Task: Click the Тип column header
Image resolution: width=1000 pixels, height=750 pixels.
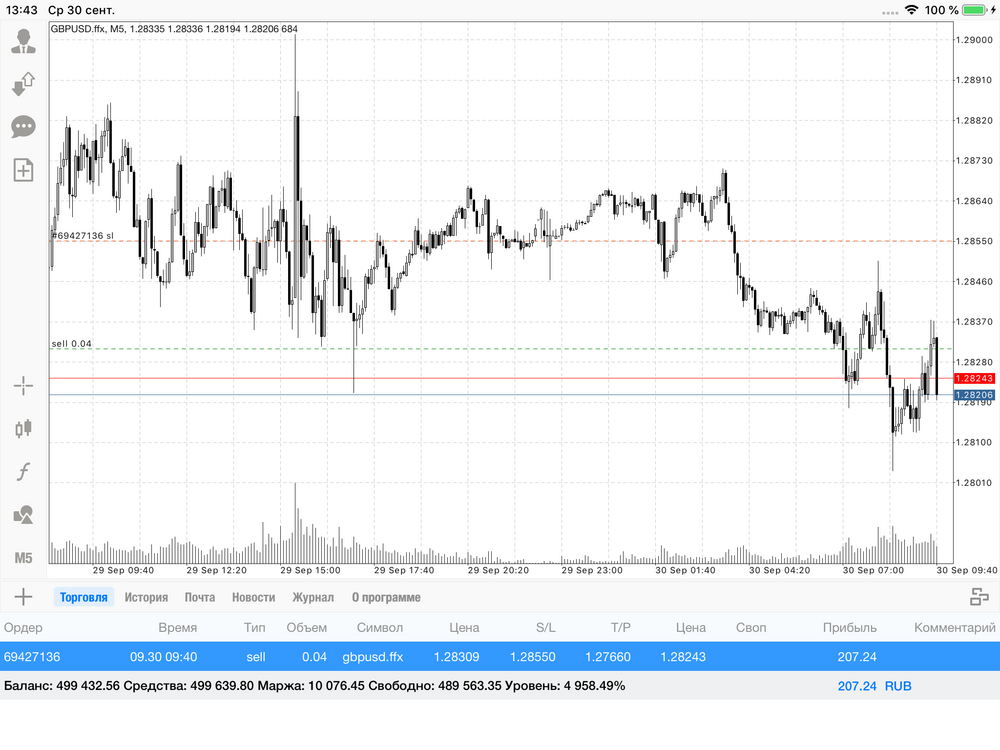Action: 254,628
